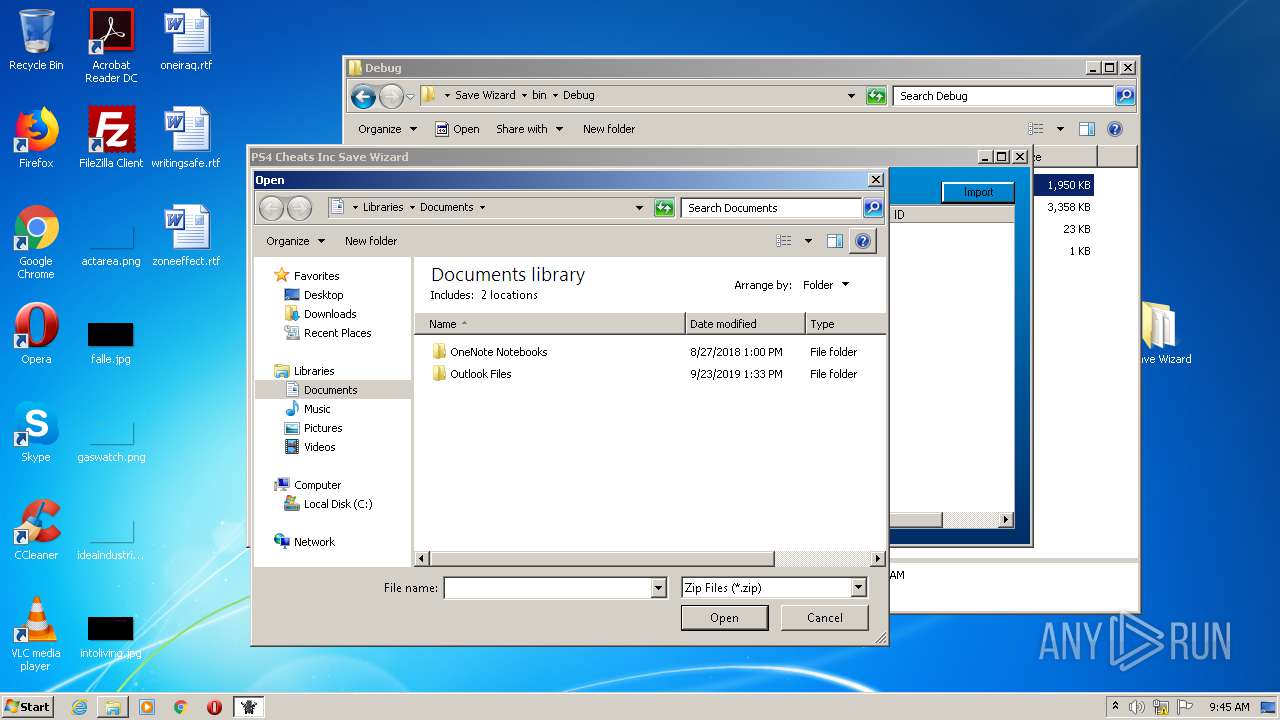Expand the address bar history dropdown in Open dialog
This screenshot has width=1280, height=720.
[639, 208]
